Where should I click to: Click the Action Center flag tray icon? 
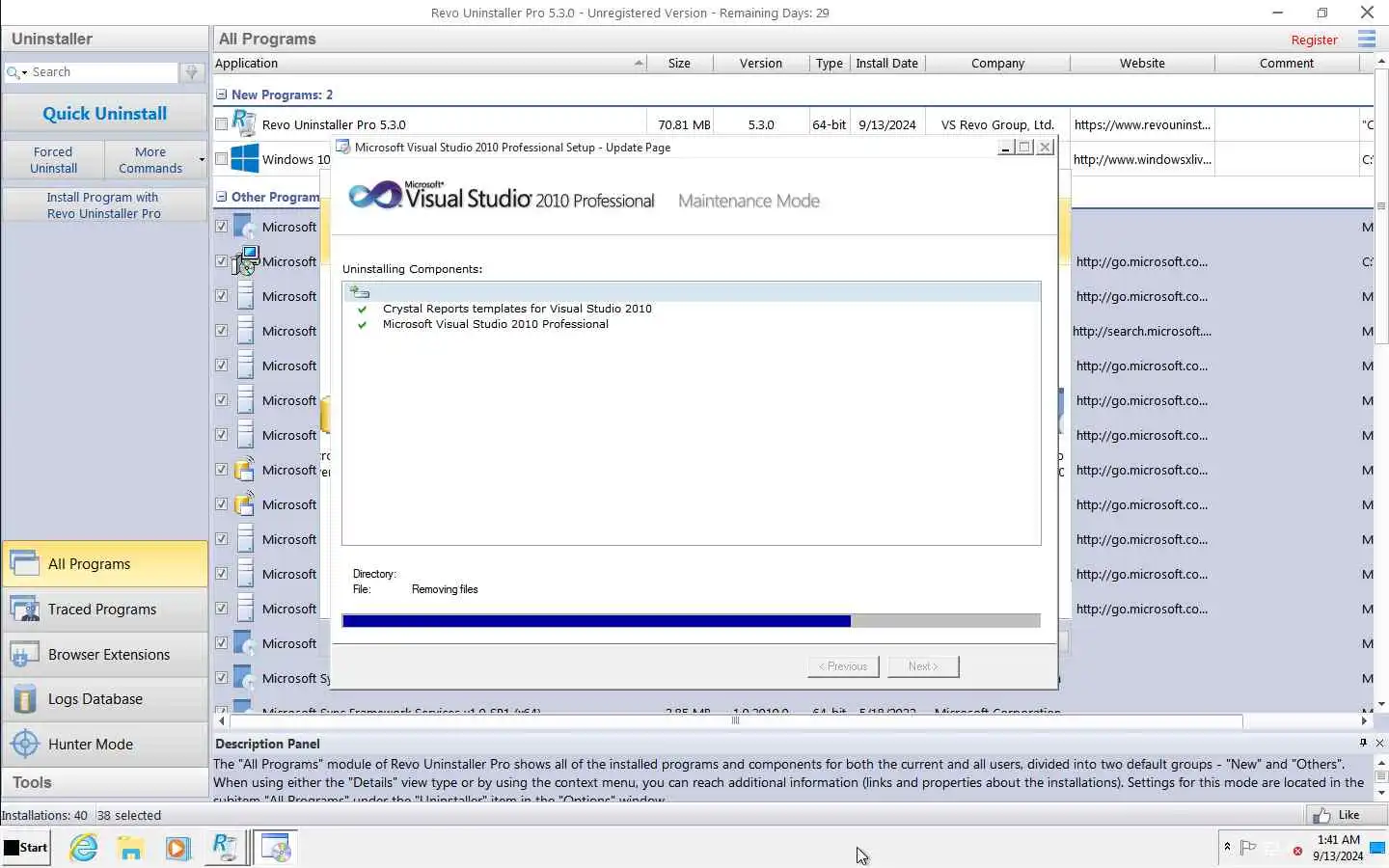[x=1248, y=848]
